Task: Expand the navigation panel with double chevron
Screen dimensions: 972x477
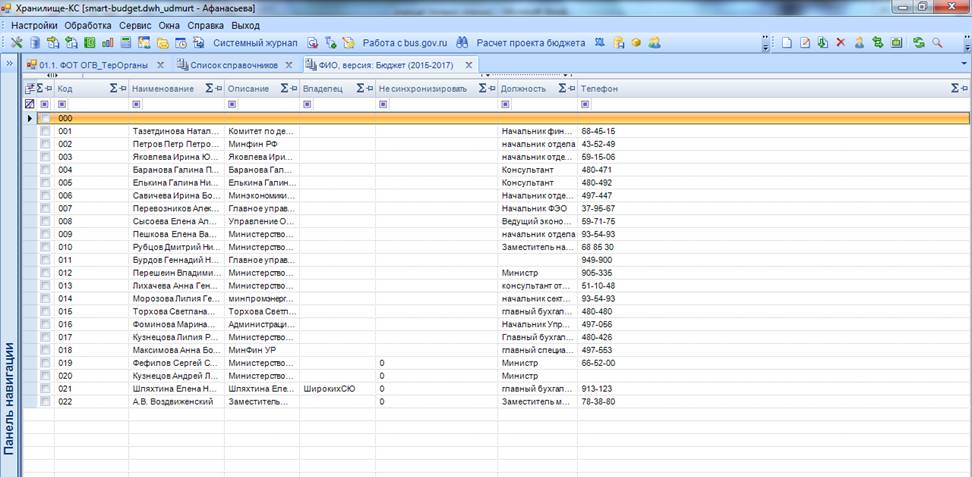Action: [9, 65]
